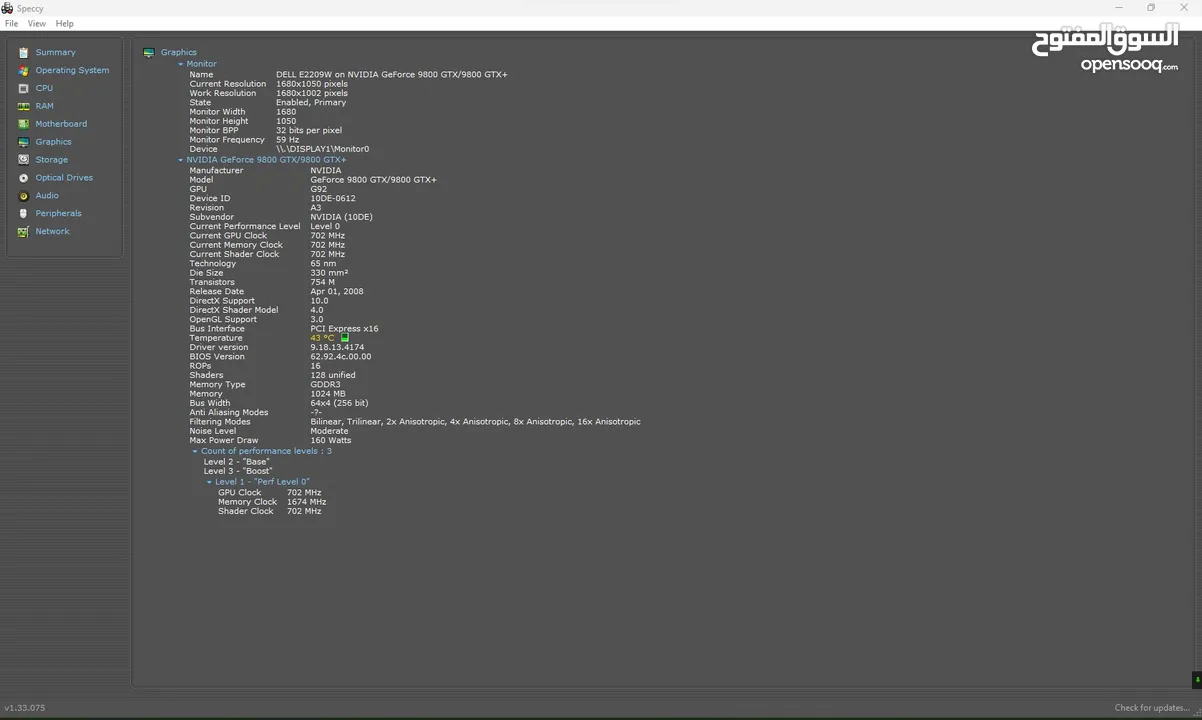Screen dimensions: 1202x720
Task: Open the Storage section label
Action: (52, 160)
